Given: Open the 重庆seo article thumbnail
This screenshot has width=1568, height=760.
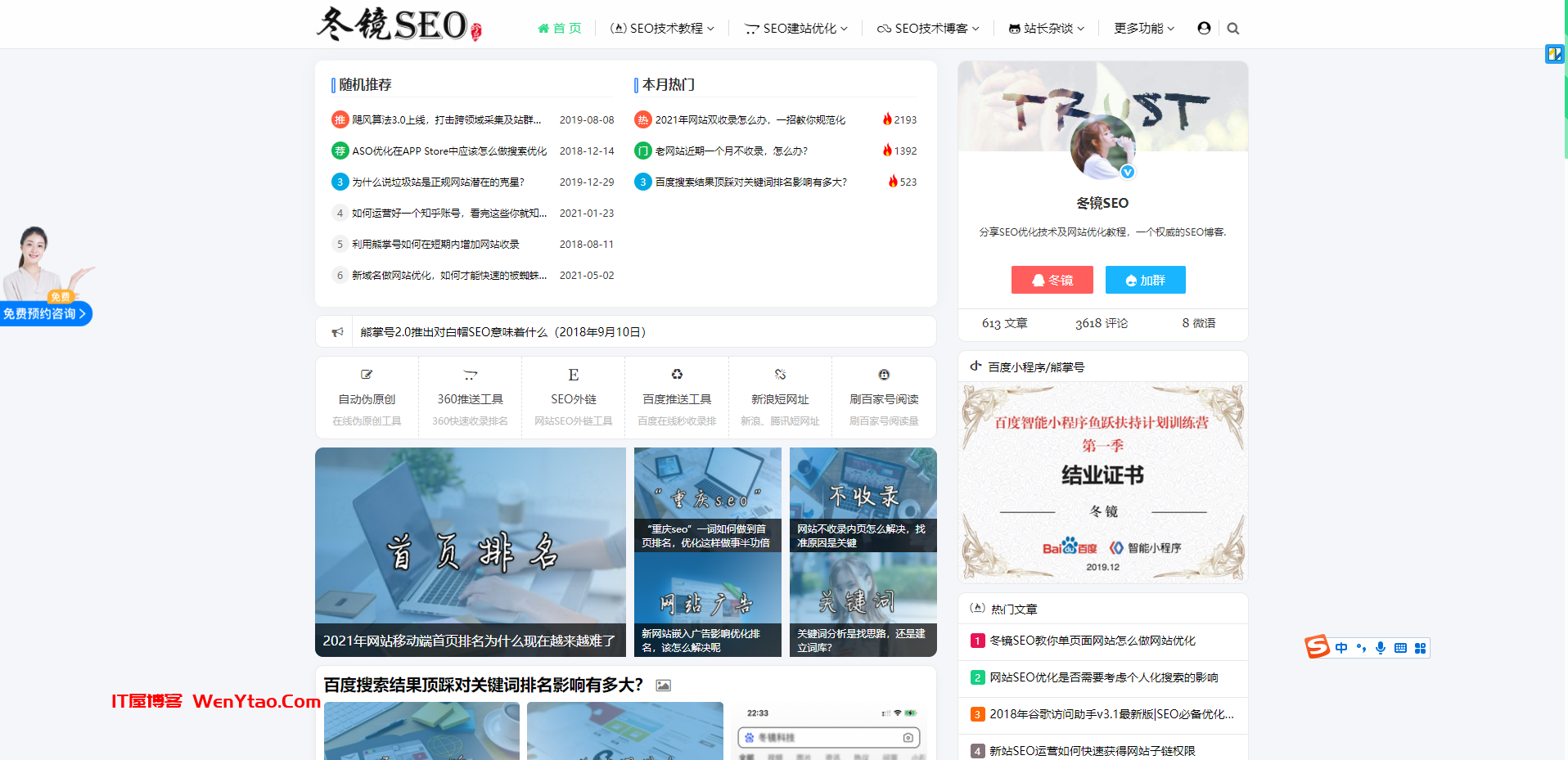Looking at the screenshot, I should click(708, 499).
